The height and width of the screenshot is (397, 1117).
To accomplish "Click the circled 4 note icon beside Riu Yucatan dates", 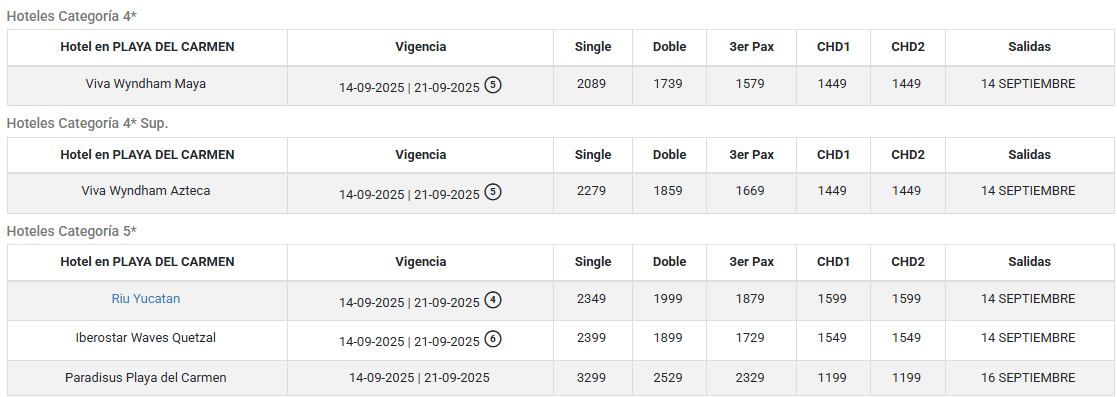I will pyautogui.click(x=493, y=300).
